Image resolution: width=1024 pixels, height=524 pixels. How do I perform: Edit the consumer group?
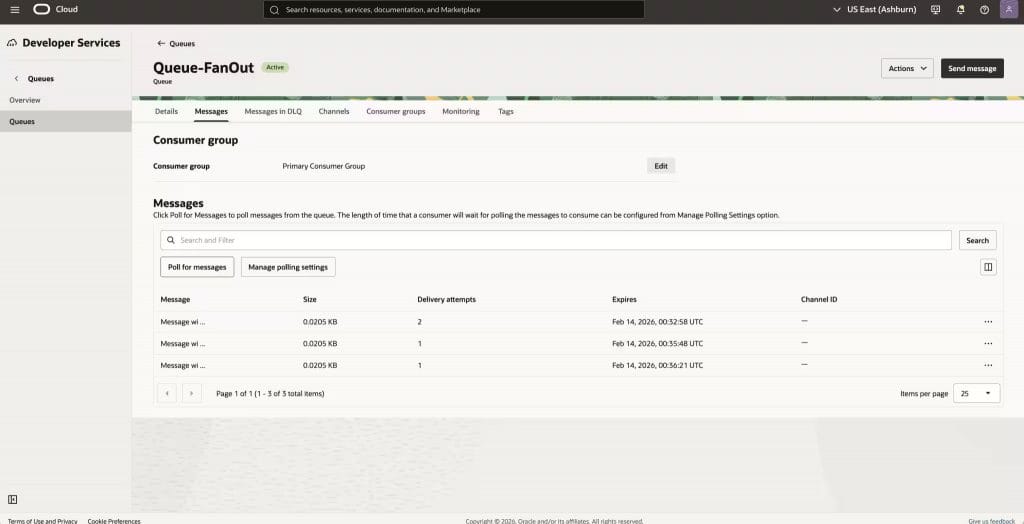(661, 166)
